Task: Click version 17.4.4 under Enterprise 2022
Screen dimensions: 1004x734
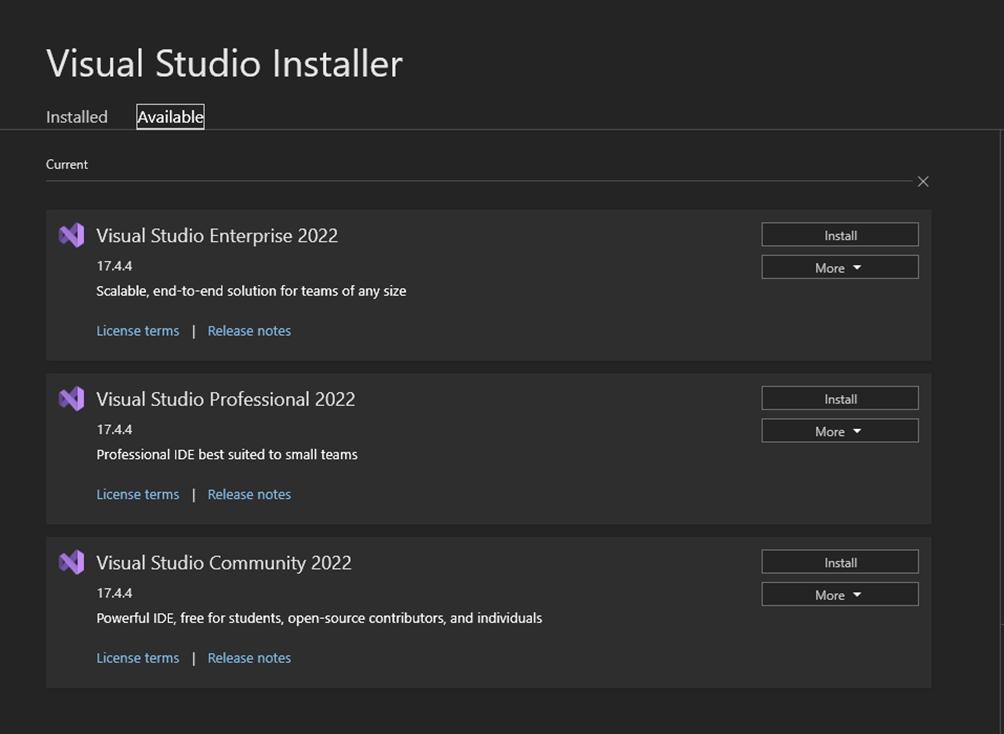Action: point(114,266)
